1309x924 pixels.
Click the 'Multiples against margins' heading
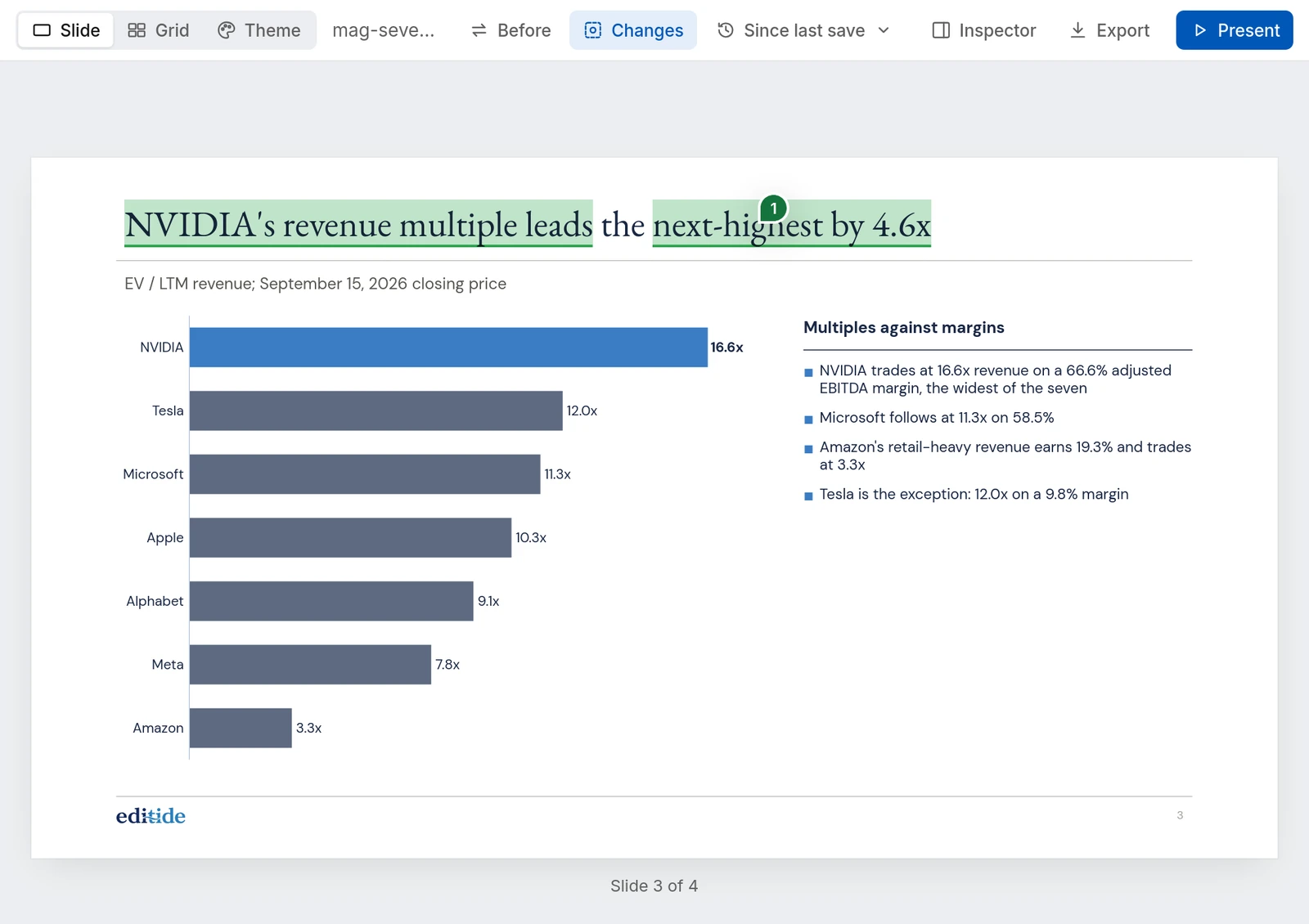click(904, 327)
